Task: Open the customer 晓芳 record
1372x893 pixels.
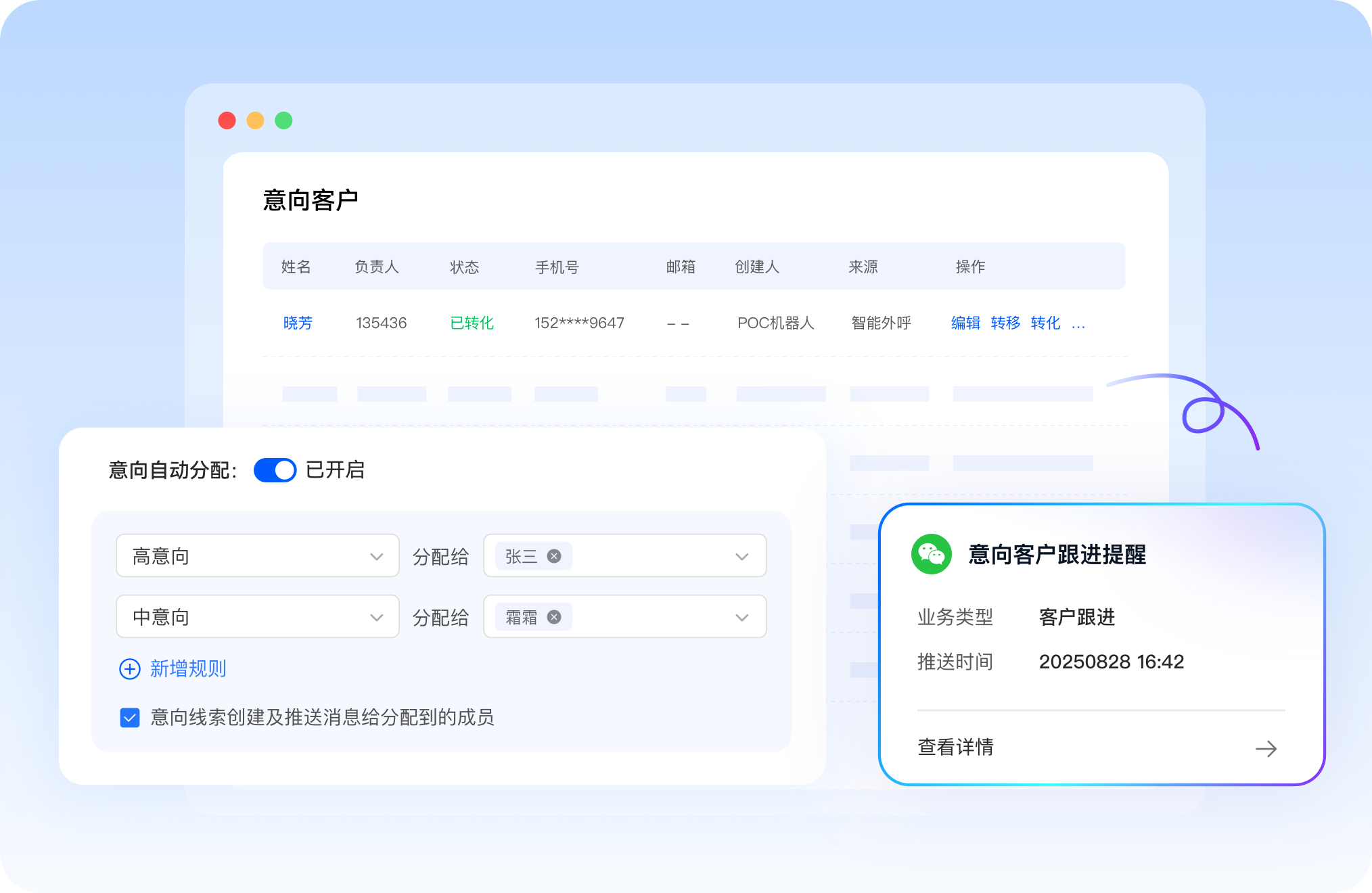Action: [297, 323]
